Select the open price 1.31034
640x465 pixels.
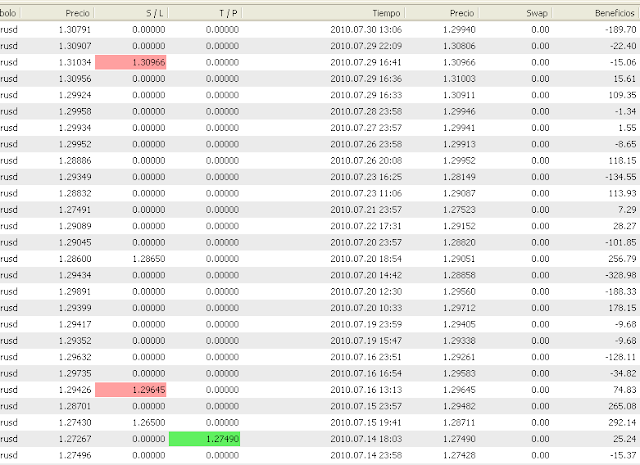pos(75,62)
